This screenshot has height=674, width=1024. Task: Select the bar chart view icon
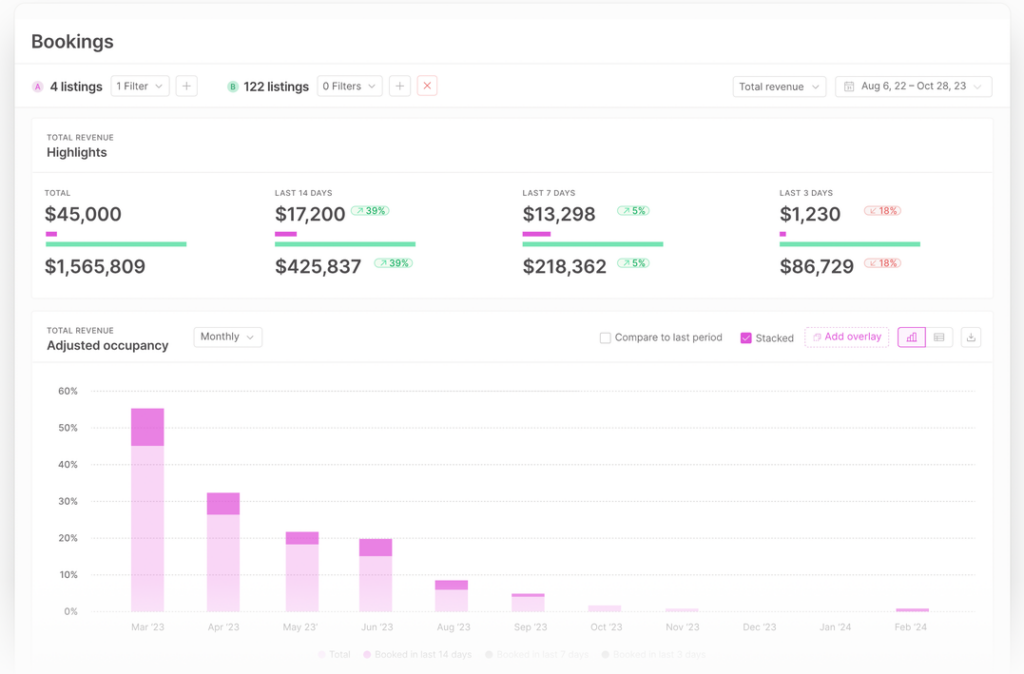[911, 337]
